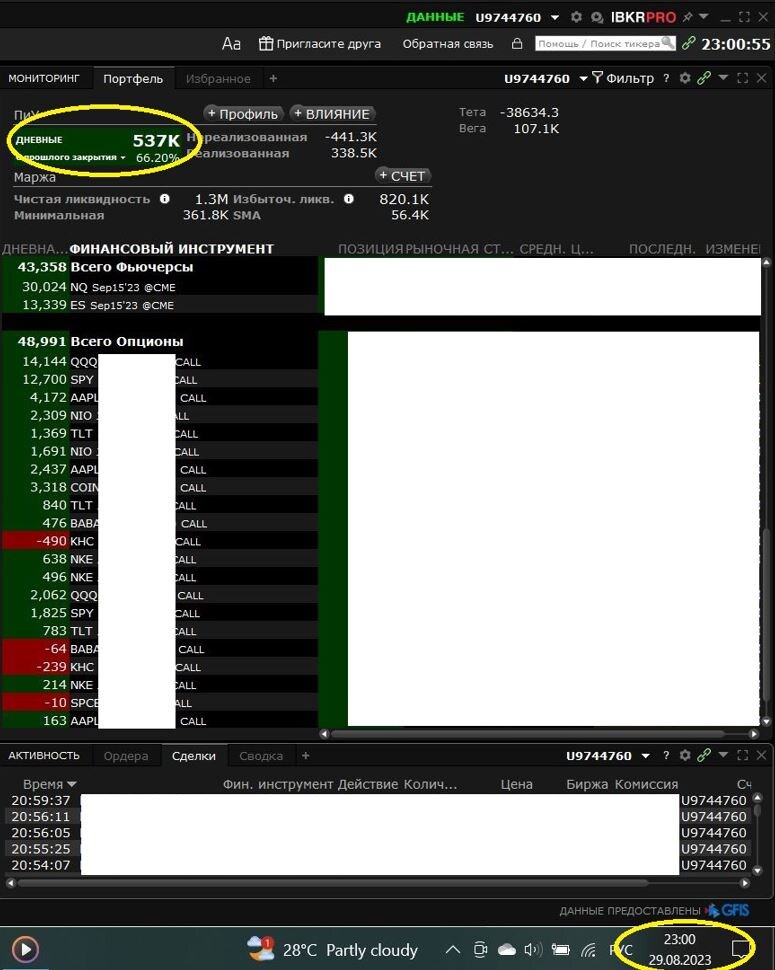Add a new tab in the Активность panel
This screenshot has height=970, width=775.
[x=306, y=755]
